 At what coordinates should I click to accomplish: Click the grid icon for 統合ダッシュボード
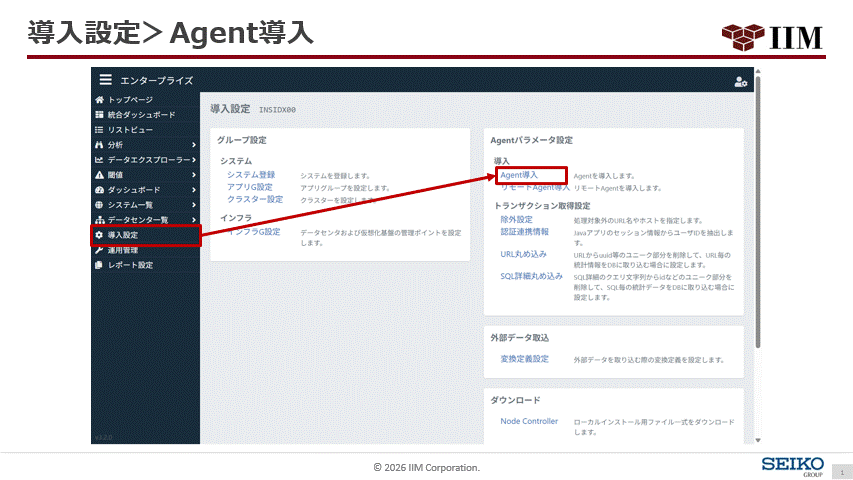(x=99, y=115)
